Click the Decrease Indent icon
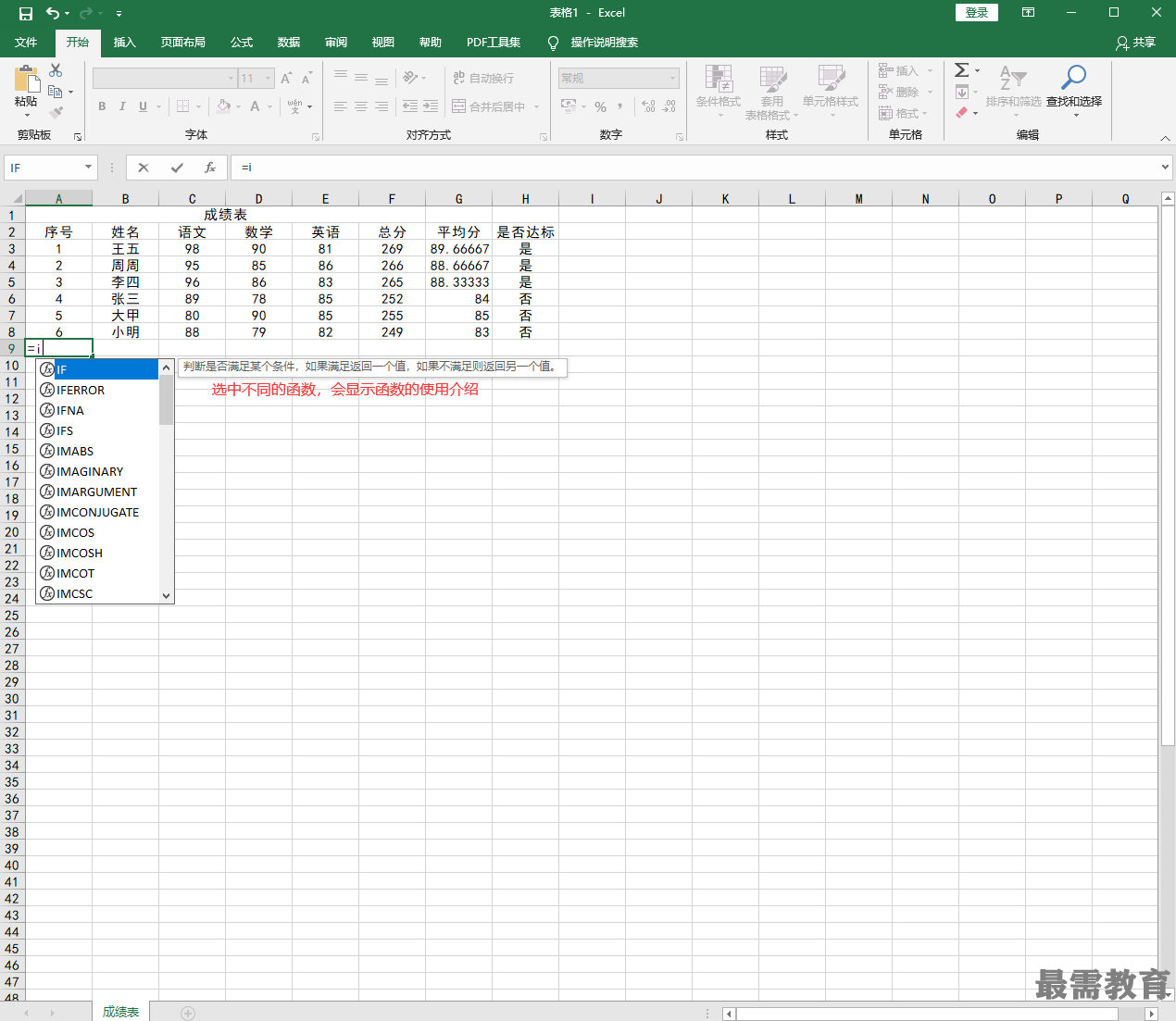 click(410, 106)
